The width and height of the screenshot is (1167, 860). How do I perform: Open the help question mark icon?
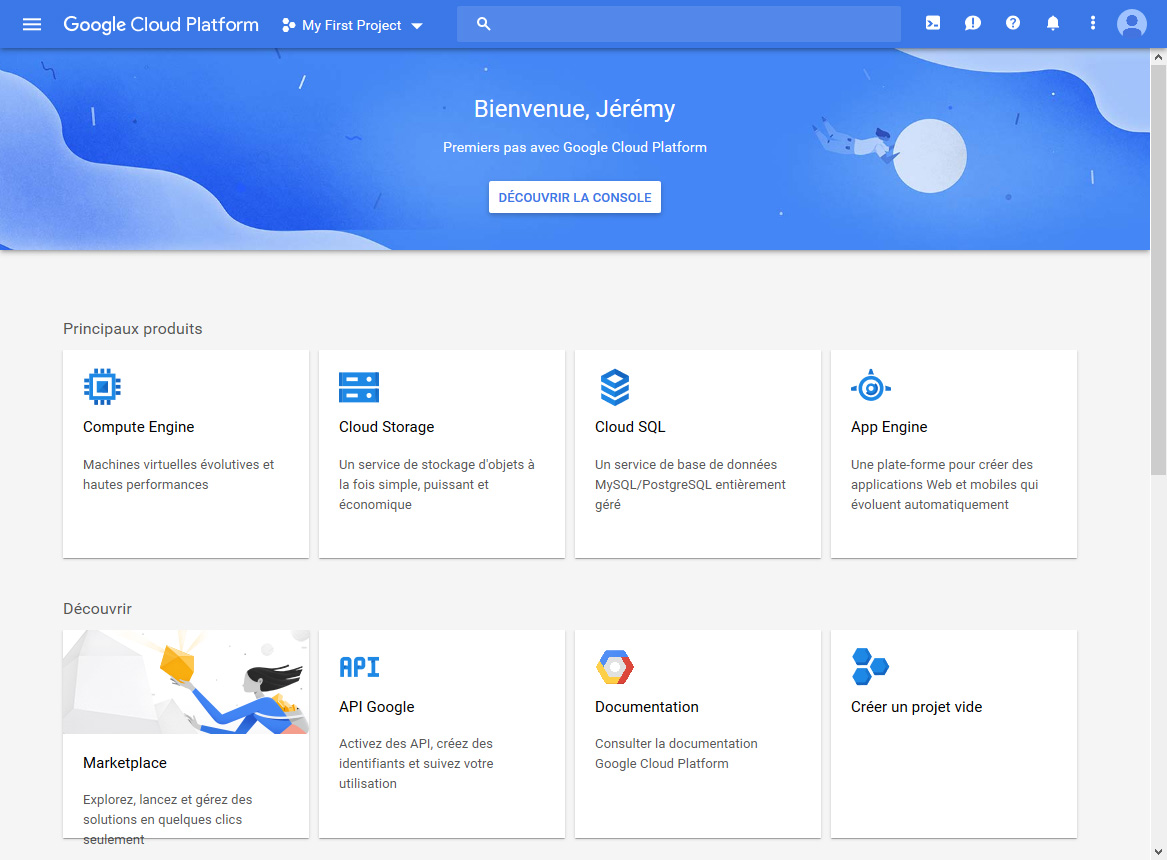point(1013,23)
